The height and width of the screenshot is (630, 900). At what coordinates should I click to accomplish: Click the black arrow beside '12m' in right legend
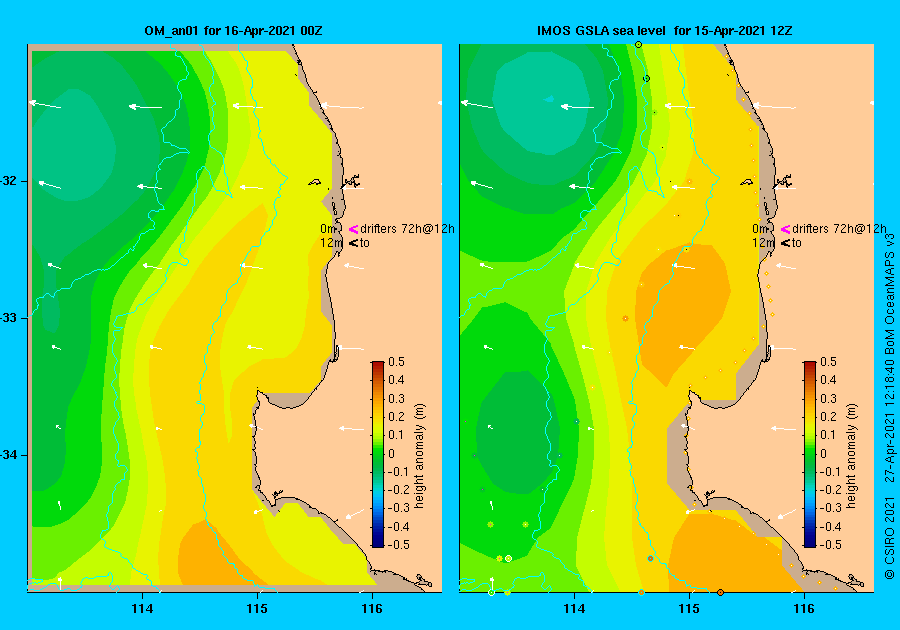(786, 243)
